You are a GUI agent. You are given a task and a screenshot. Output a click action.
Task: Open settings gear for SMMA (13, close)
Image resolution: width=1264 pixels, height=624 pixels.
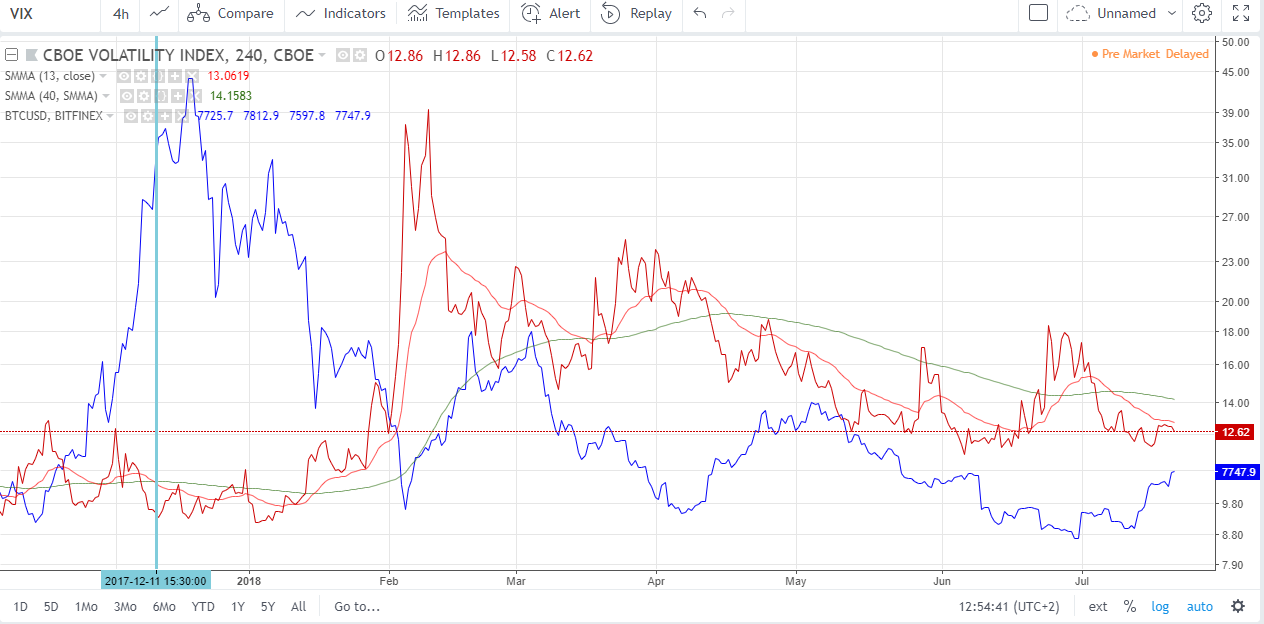point(141,76)
